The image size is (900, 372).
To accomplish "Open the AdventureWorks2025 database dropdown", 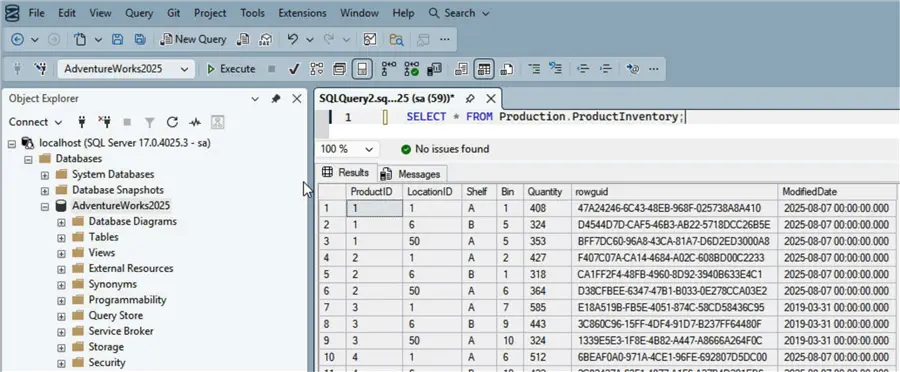I will [184, 69].
